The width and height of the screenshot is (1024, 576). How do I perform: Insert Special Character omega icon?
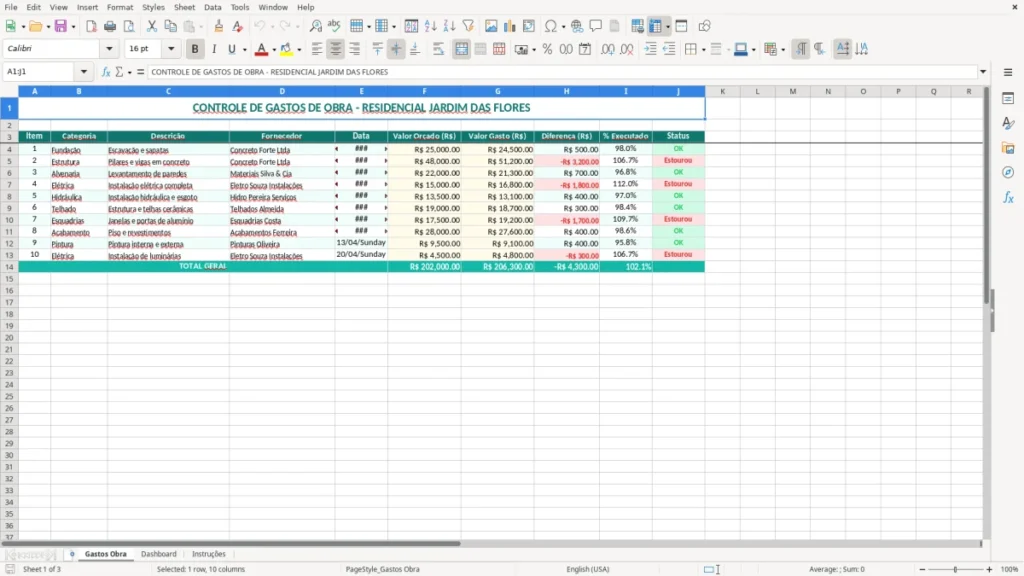[x=551, y=26]
